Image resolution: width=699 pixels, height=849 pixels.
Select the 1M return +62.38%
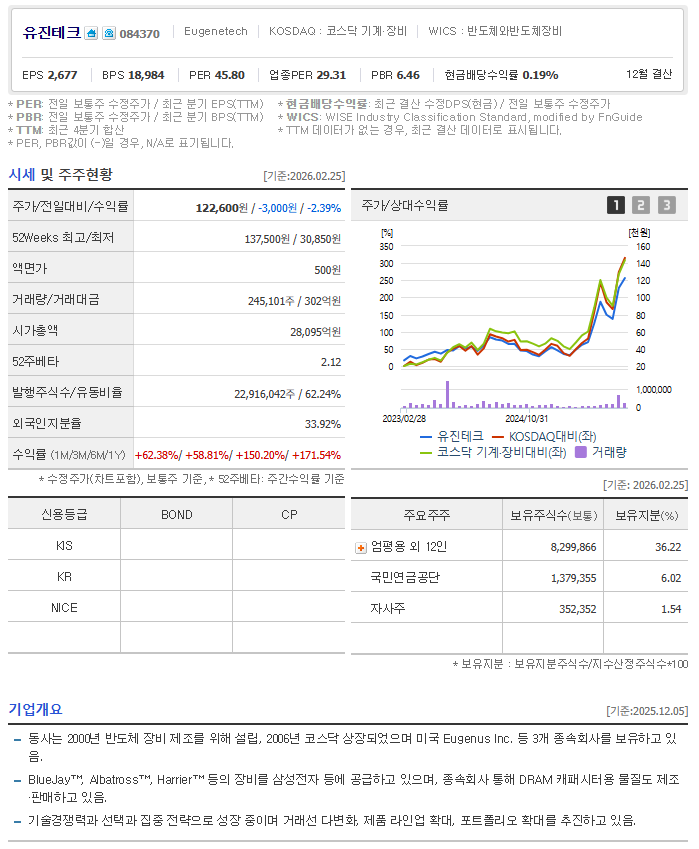(x=156, y=455)
